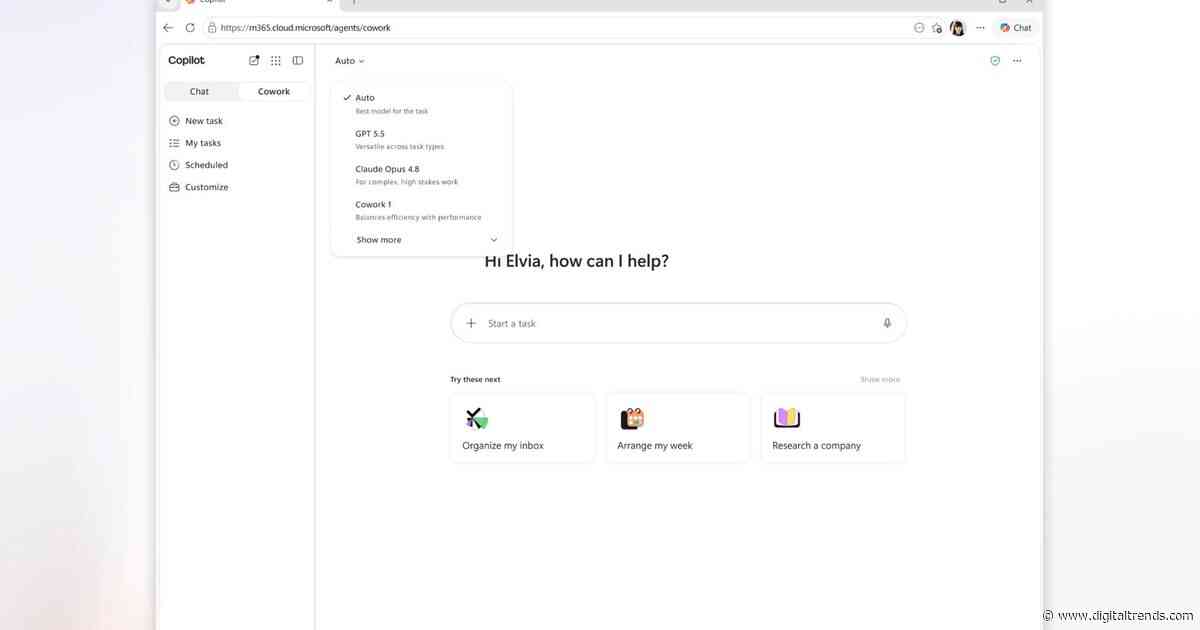View site info via the lock icon
The width and height of the screenshot is (1200, 630).
(212, 28)
